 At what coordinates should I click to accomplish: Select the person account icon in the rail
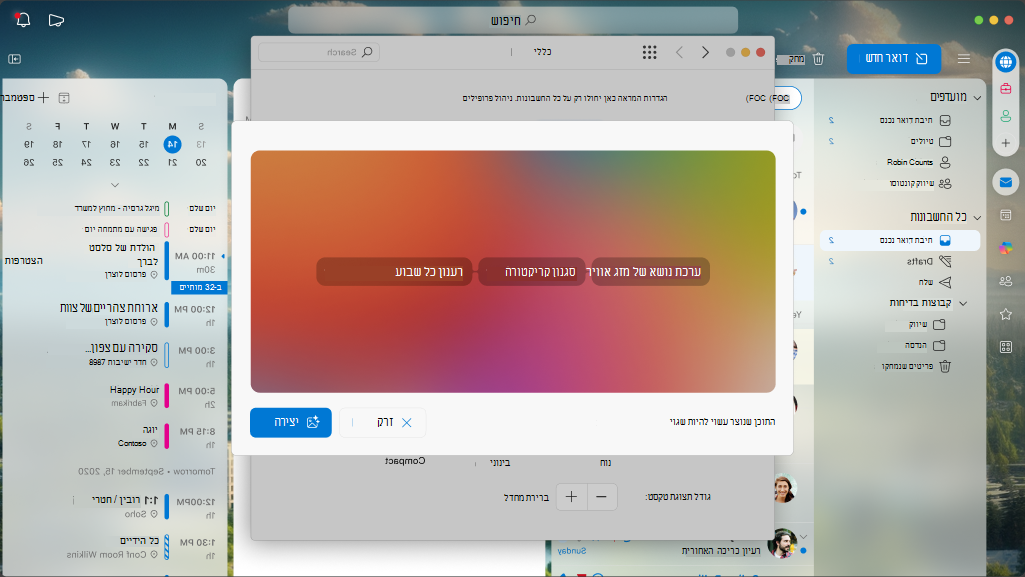click(1005, 116)
